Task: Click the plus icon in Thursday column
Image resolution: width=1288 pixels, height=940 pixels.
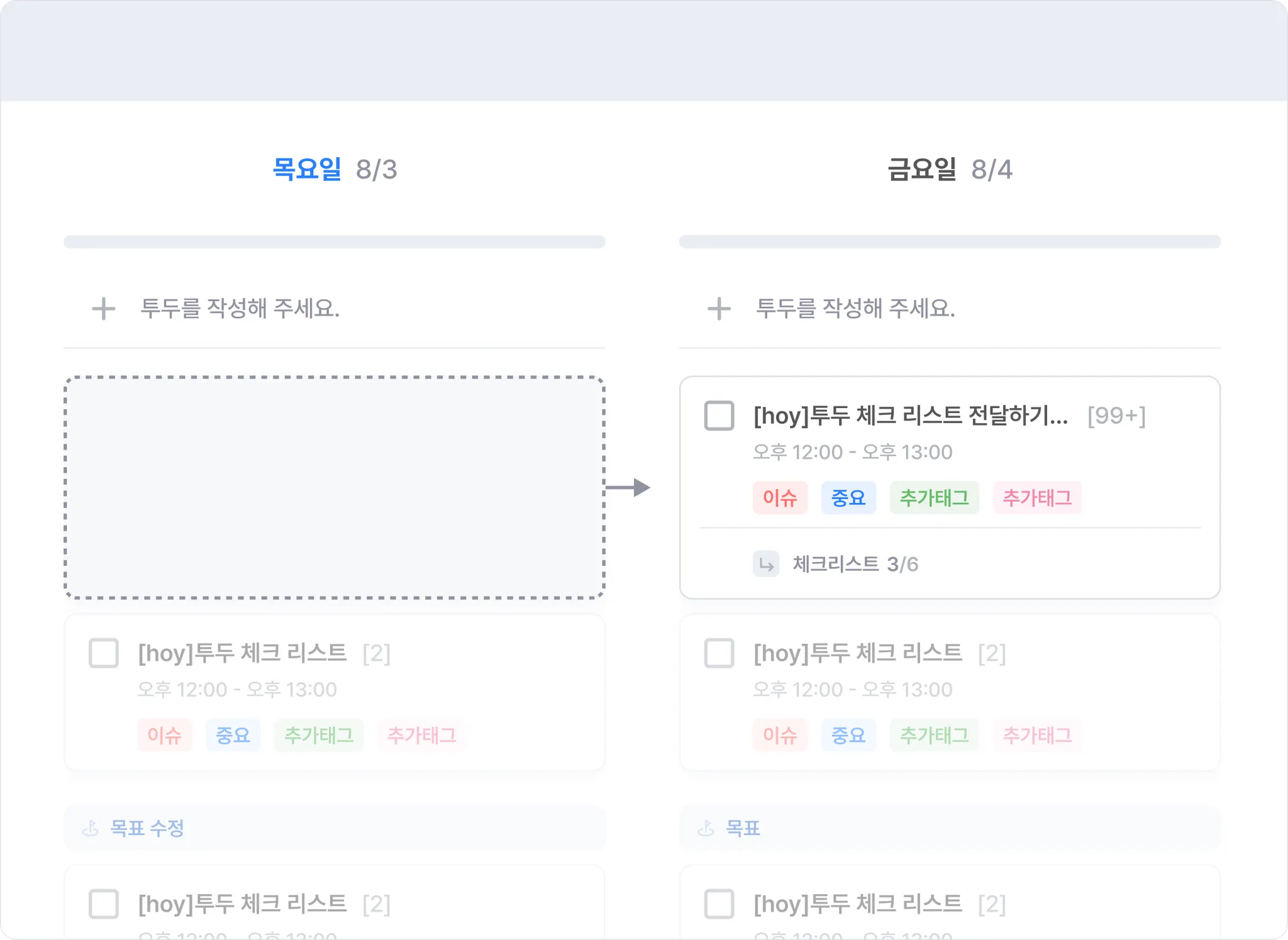Action: [104, 309]
